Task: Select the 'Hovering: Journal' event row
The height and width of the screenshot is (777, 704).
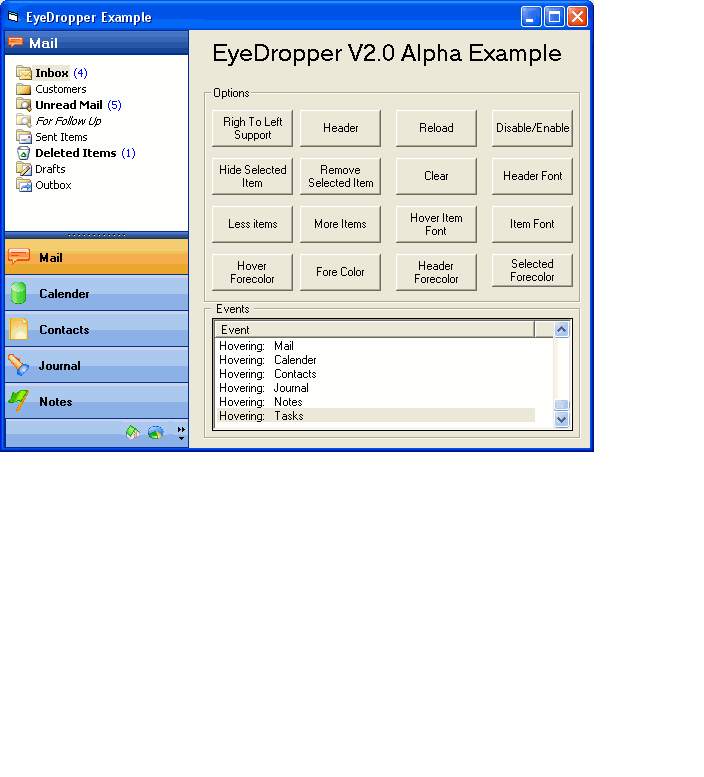Action: (376, 388)
